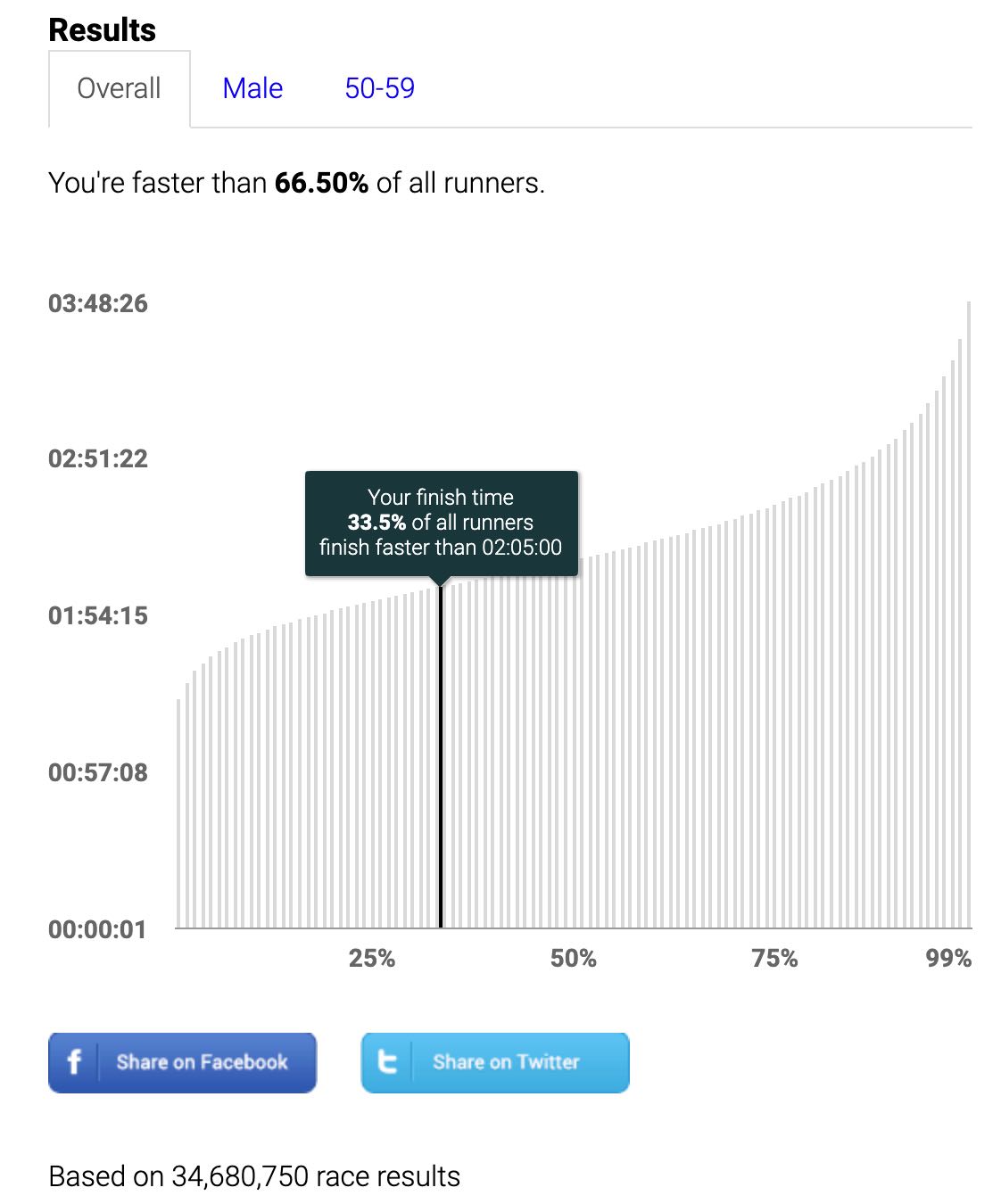Click the 'Your finish time' tooltip
1001x1204 pixels.
[x=442, y=523]
